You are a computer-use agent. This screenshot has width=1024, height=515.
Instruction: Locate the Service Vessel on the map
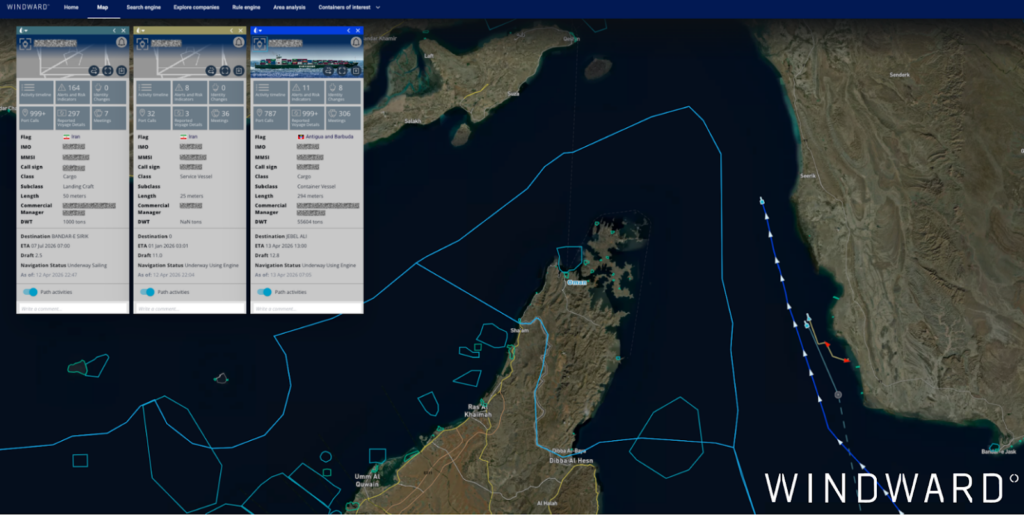pos(142,43)
